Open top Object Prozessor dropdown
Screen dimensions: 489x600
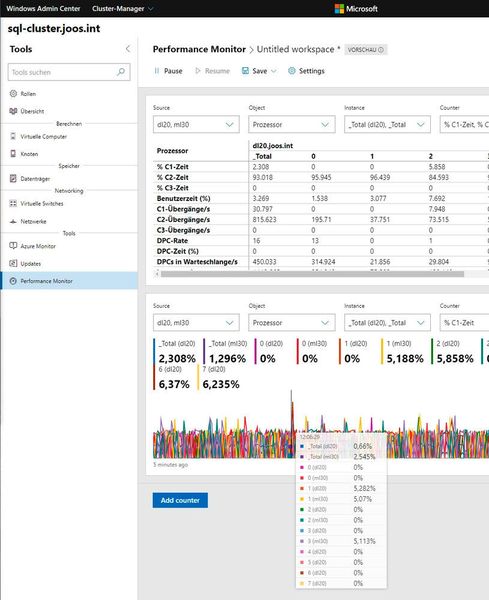[x=292, y=124]
